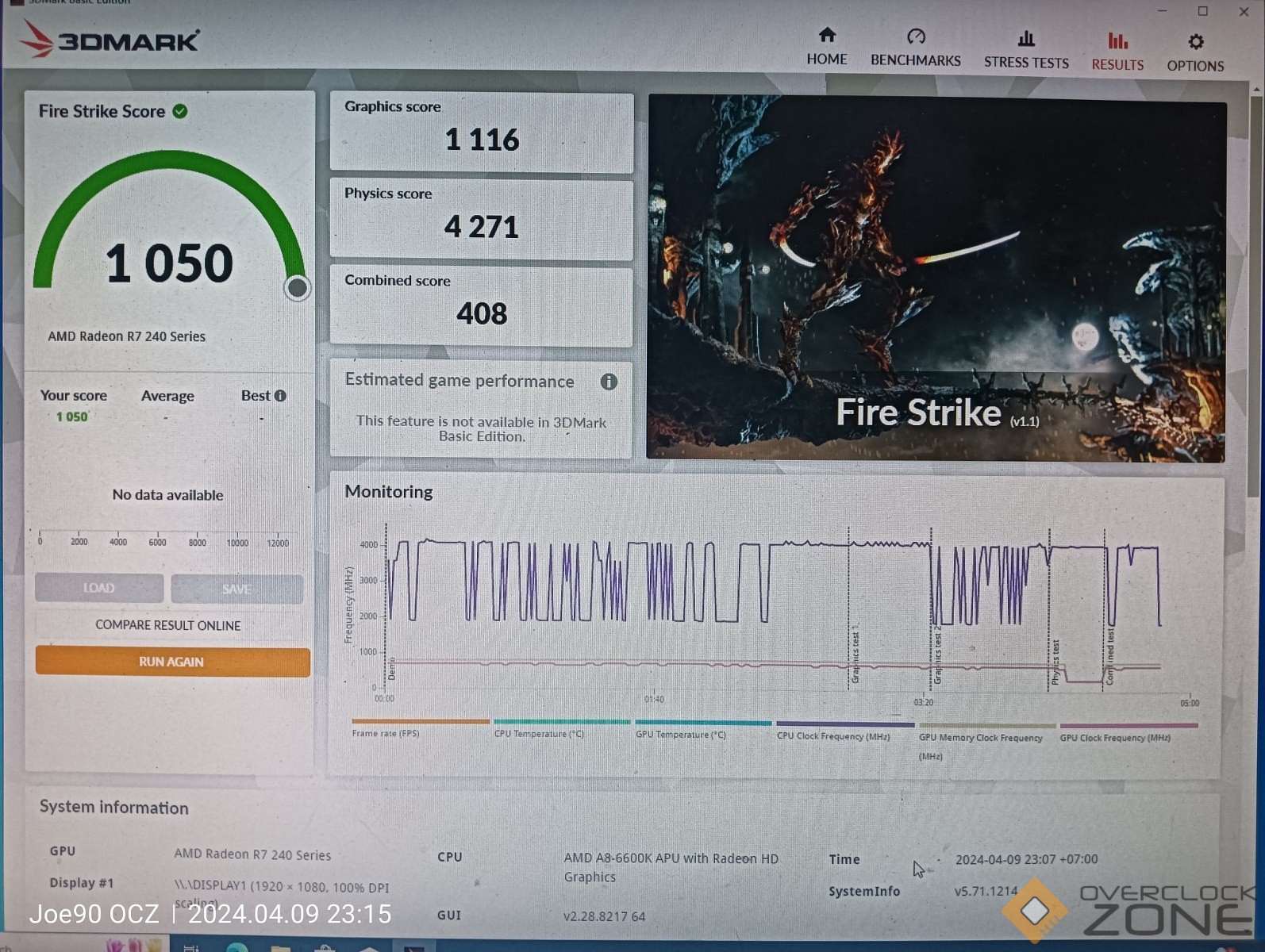This screenshot has height=952, width=1265.
Task: Click COMPARE RESULT ONLINE
Action: (168, 625)
